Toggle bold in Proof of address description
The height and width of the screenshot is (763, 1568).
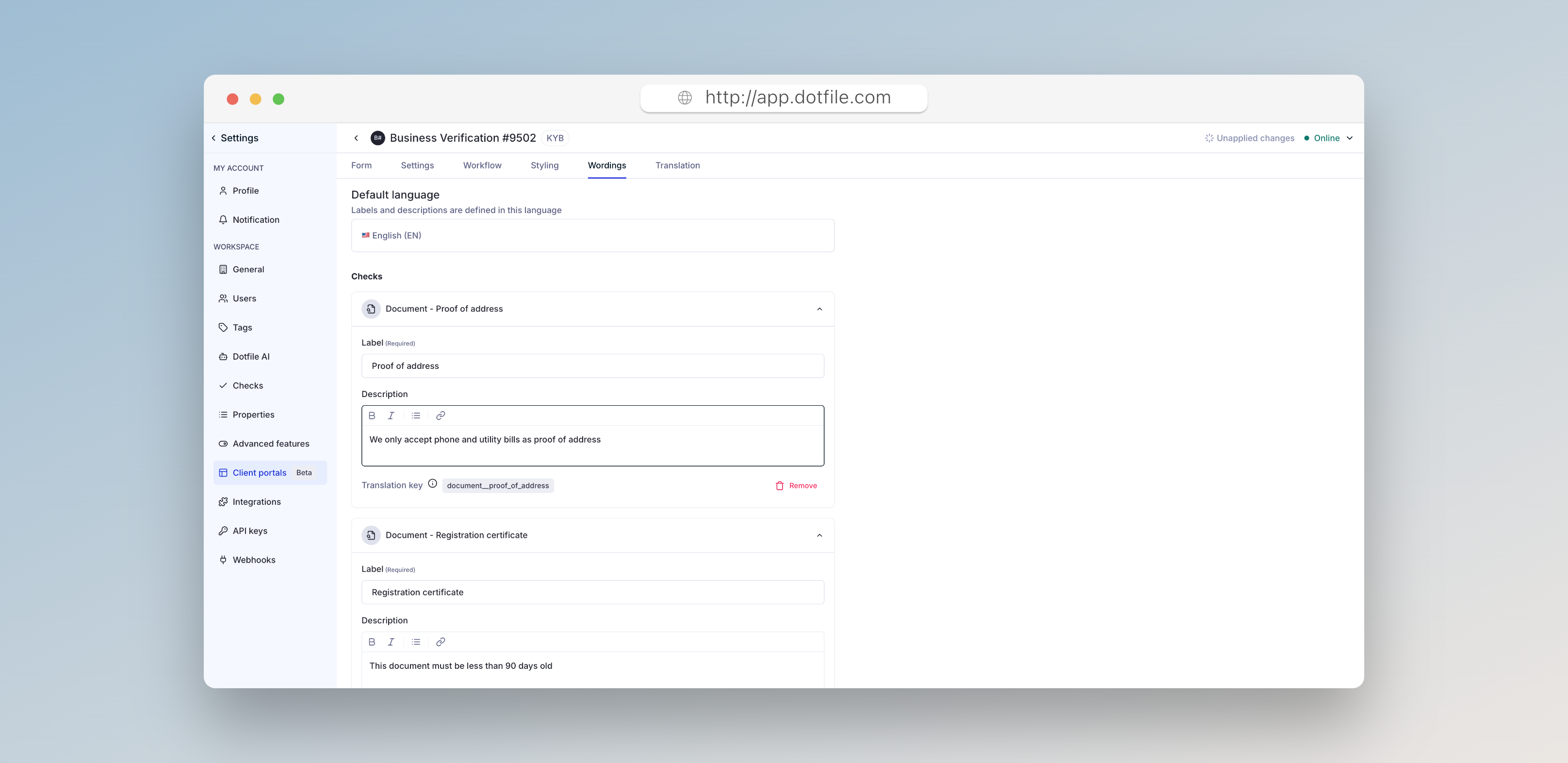[372, 415]
